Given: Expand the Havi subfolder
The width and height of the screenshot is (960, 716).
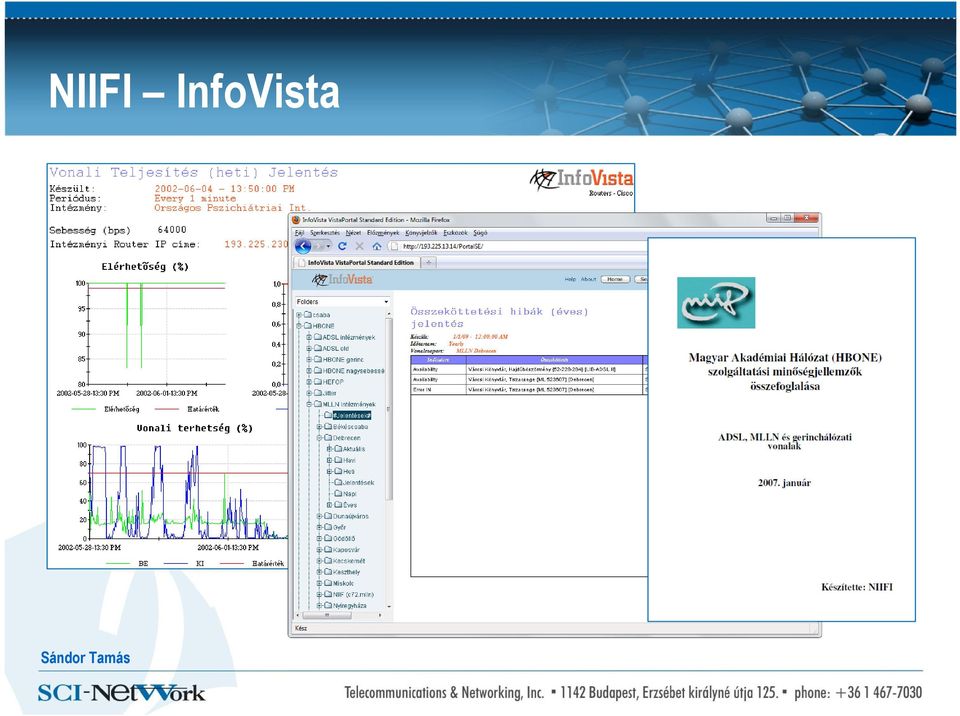Looking at the screenshot, I should 329,460.
